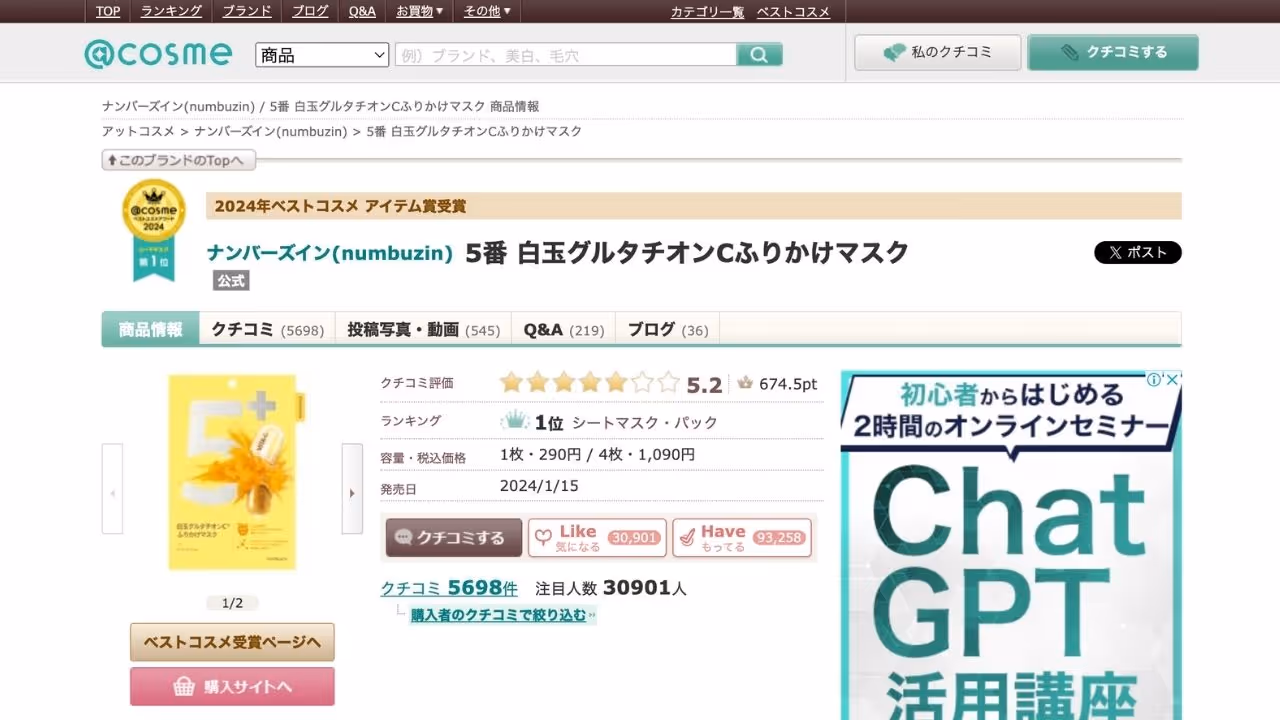1280x720 pixels.
Task: Click ナンバーズイン(numbuzin) breadcrumb link
Action: pos(271,131)
